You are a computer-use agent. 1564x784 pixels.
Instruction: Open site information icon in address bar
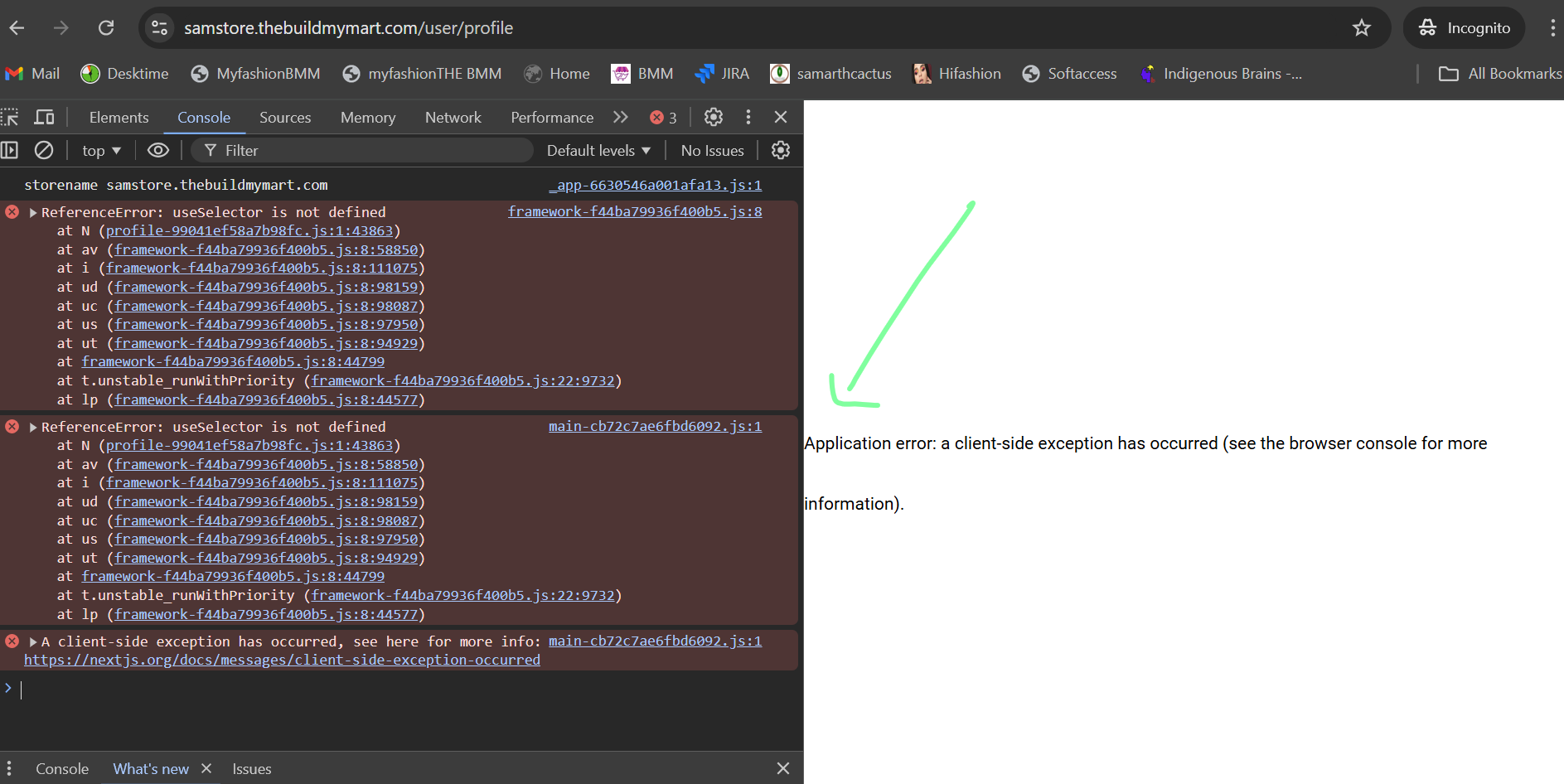coord(159,28)
